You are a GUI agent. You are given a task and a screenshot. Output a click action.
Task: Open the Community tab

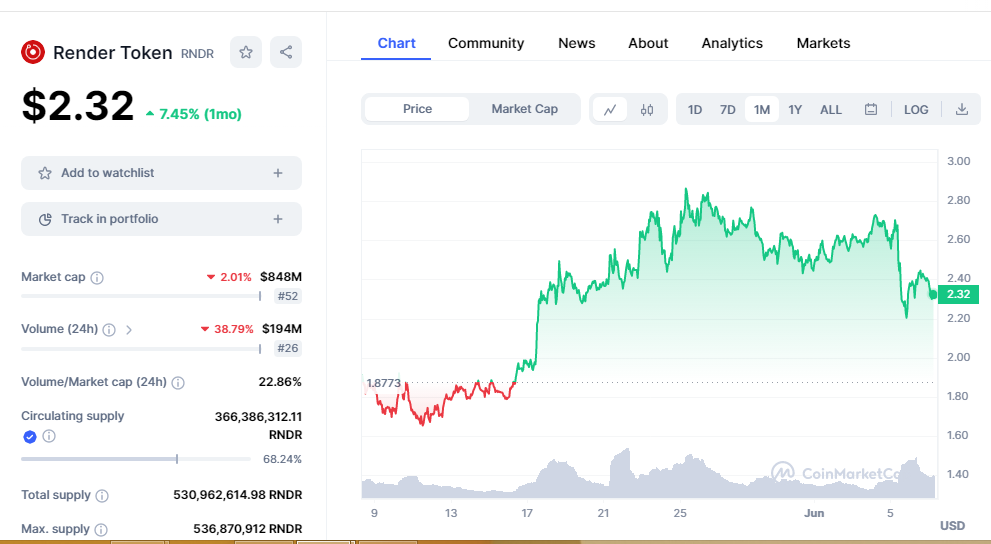click(x=486, y=43)
